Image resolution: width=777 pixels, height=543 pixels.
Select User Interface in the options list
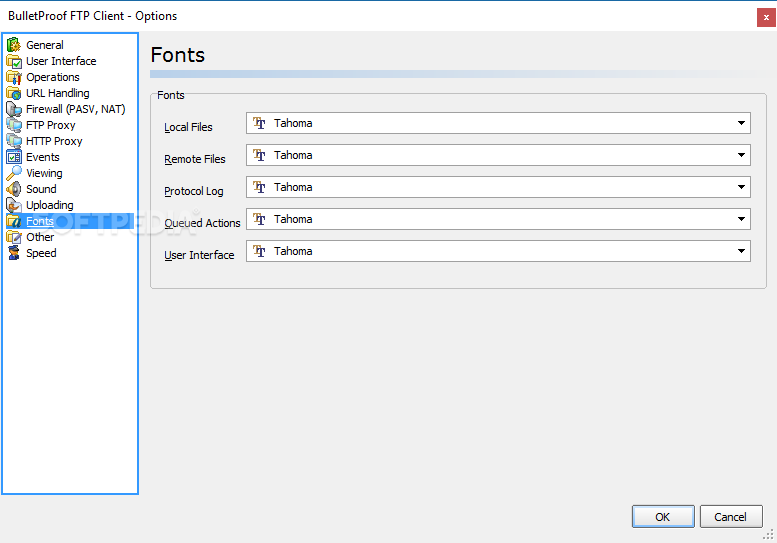point(61,61)
